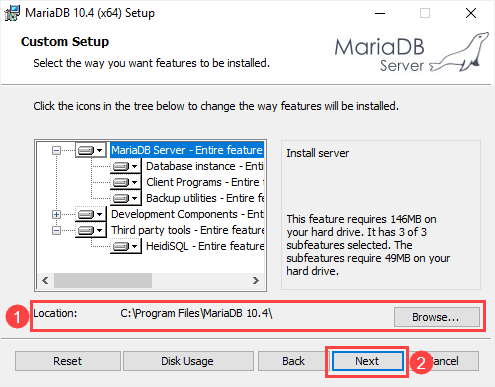Click the installation path C:\Program Files\MariaDB 10.4\
Screen dimensions: 495x387
click(x=196, y=314)
